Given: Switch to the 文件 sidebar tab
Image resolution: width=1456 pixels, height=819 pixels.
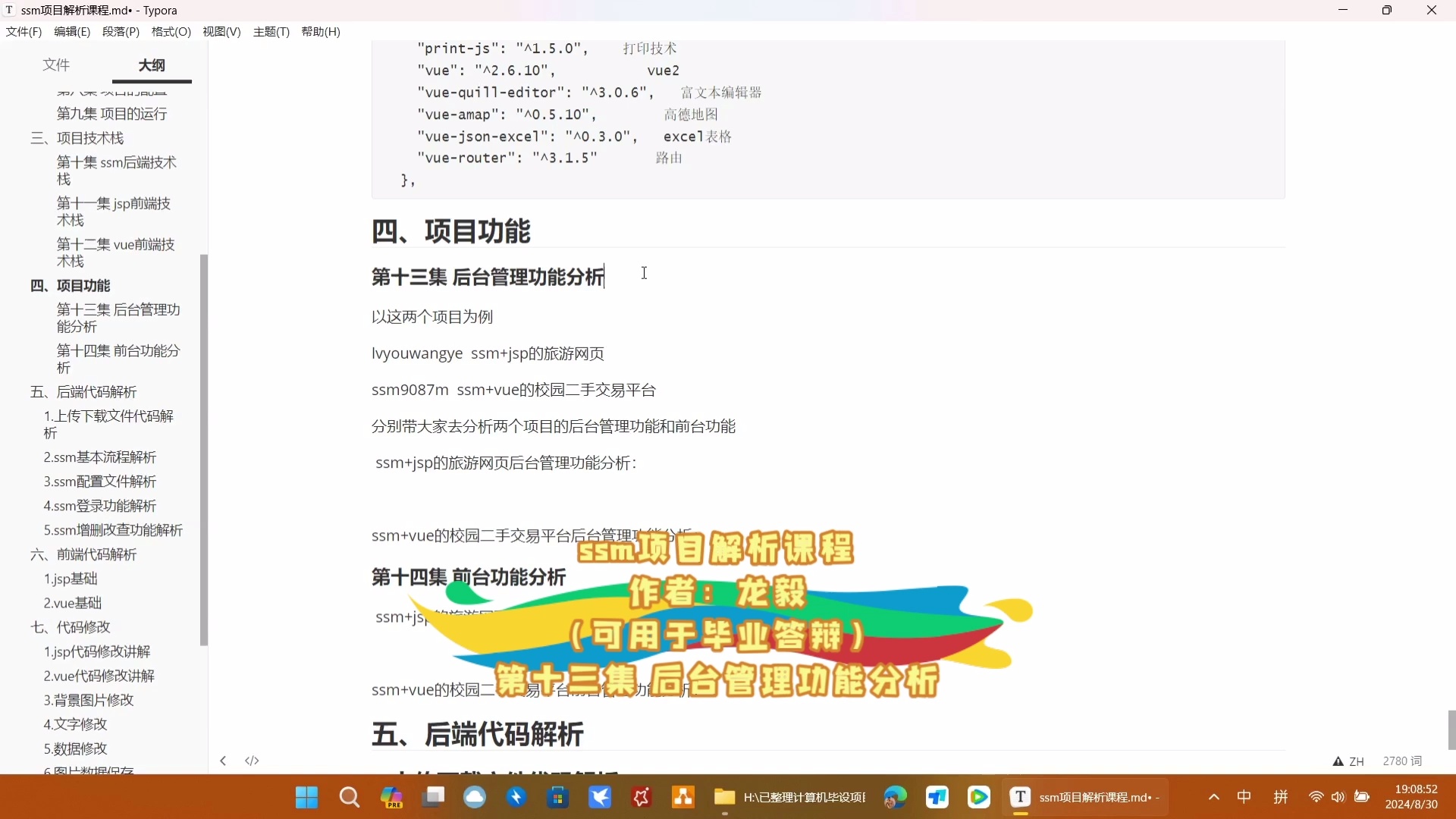Looking at the screenshot, I should click(x=56, y=65).
